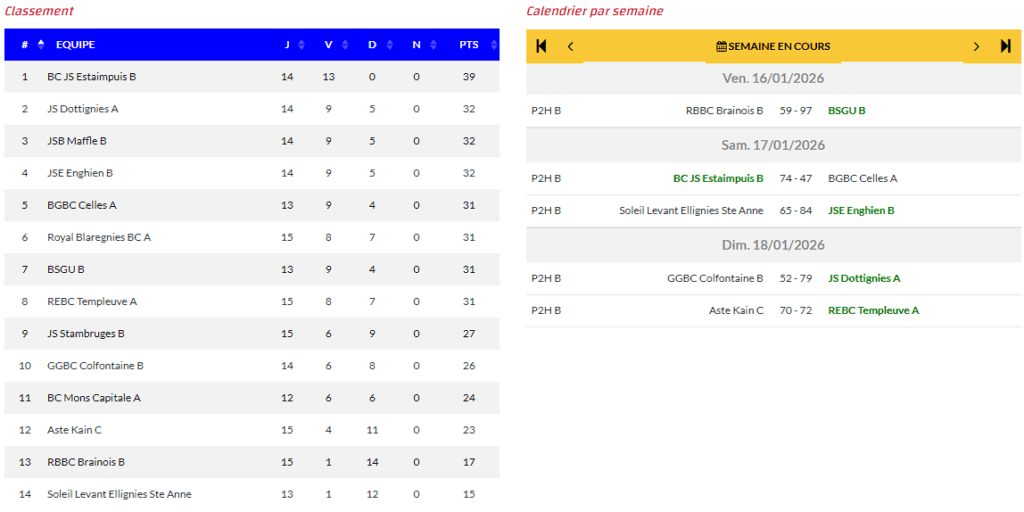
Task: Open BSGU B winning team link
Action: (x=846, y=111)
